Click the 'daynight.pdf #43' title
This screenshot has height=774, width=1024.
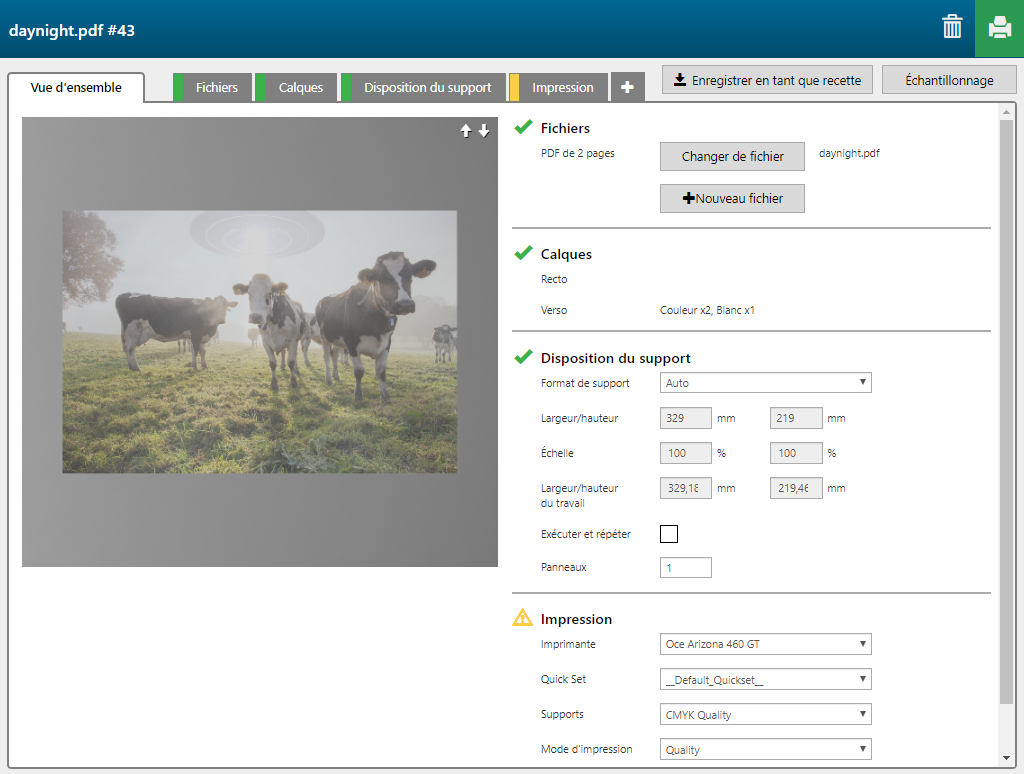tap(72, 31)
